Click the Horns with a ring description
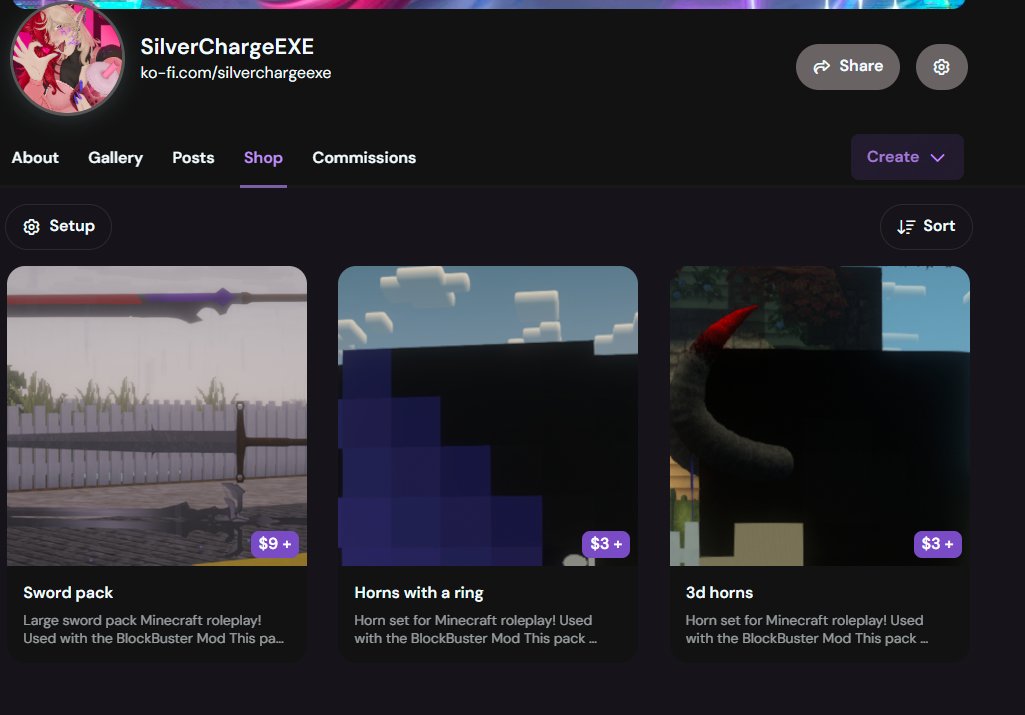 point(476,629)
